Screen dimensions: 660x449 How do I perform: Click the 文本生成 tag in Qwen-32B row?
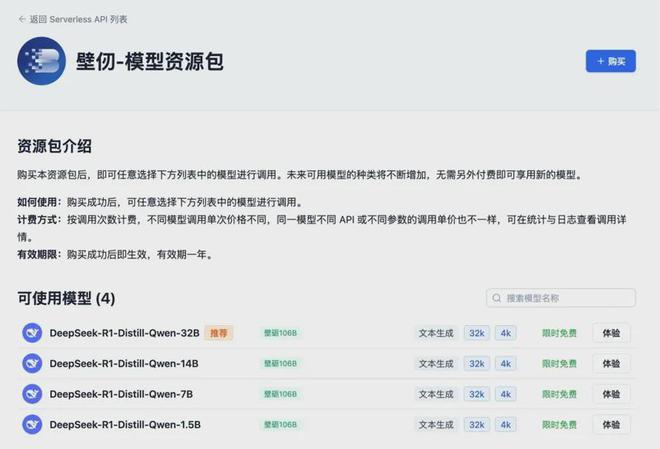[x=436, y=333]
